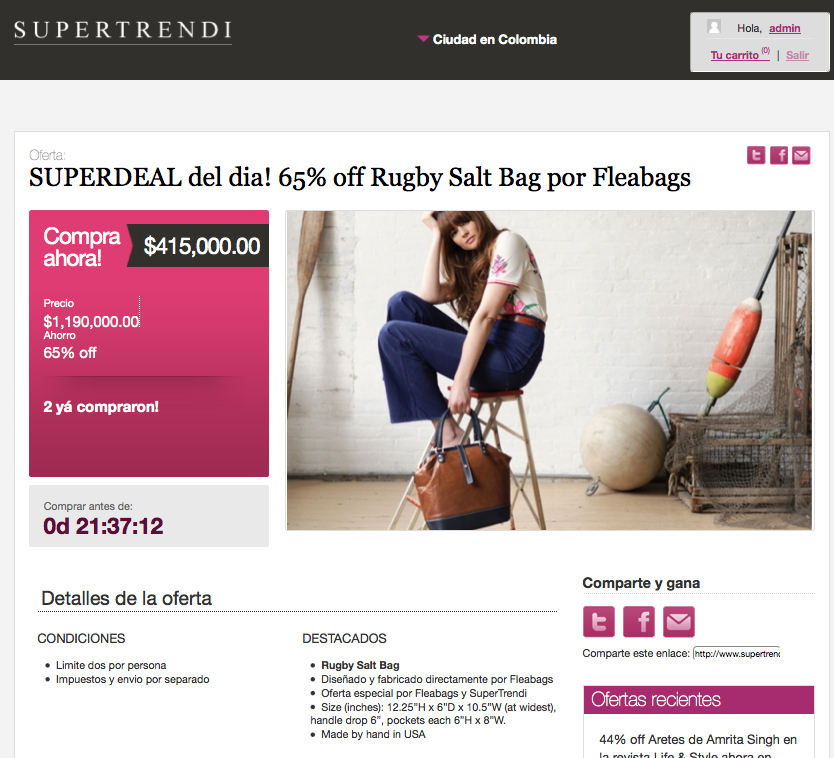The image size is (834, 758).
Task: Click the user avatar icon beside Hola
Action: 714,27
